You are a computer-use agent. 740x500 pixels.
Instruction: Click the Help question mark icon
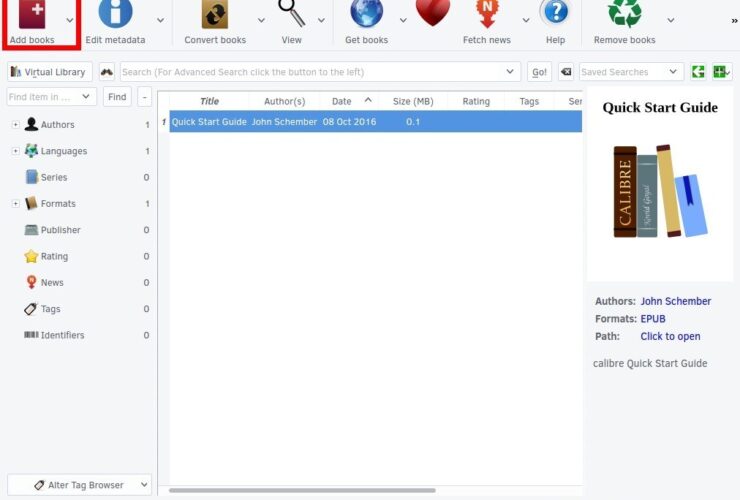555,13
